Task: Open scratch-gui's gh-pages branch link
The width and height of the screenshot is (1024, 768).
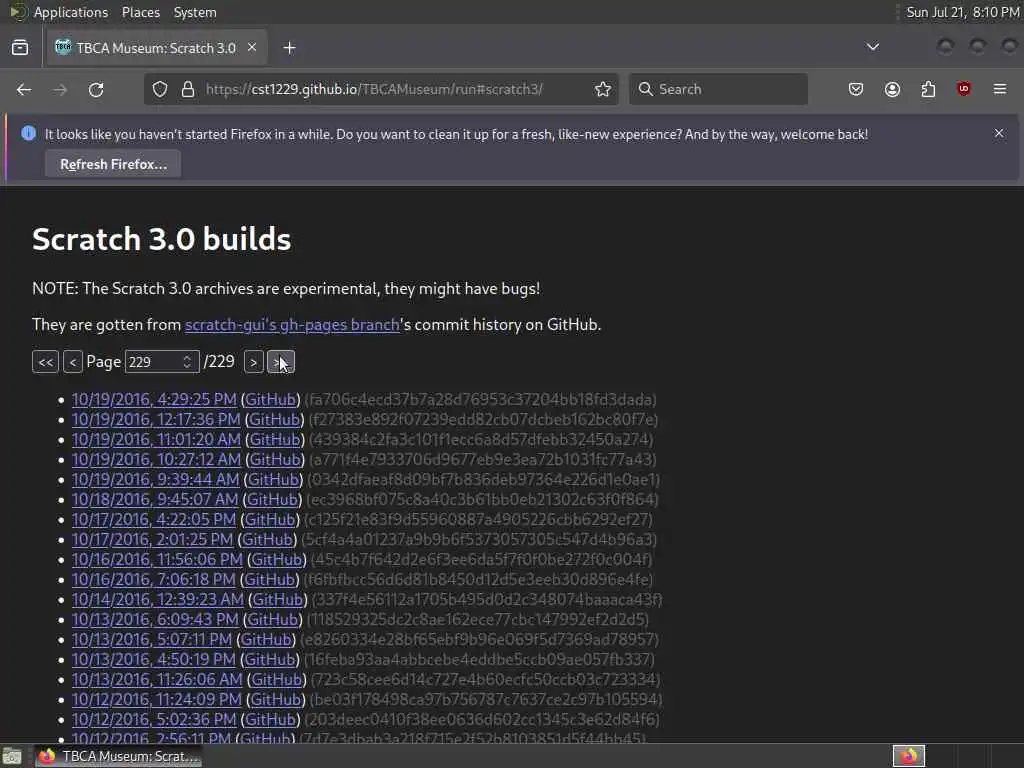Action: point(292,325)
